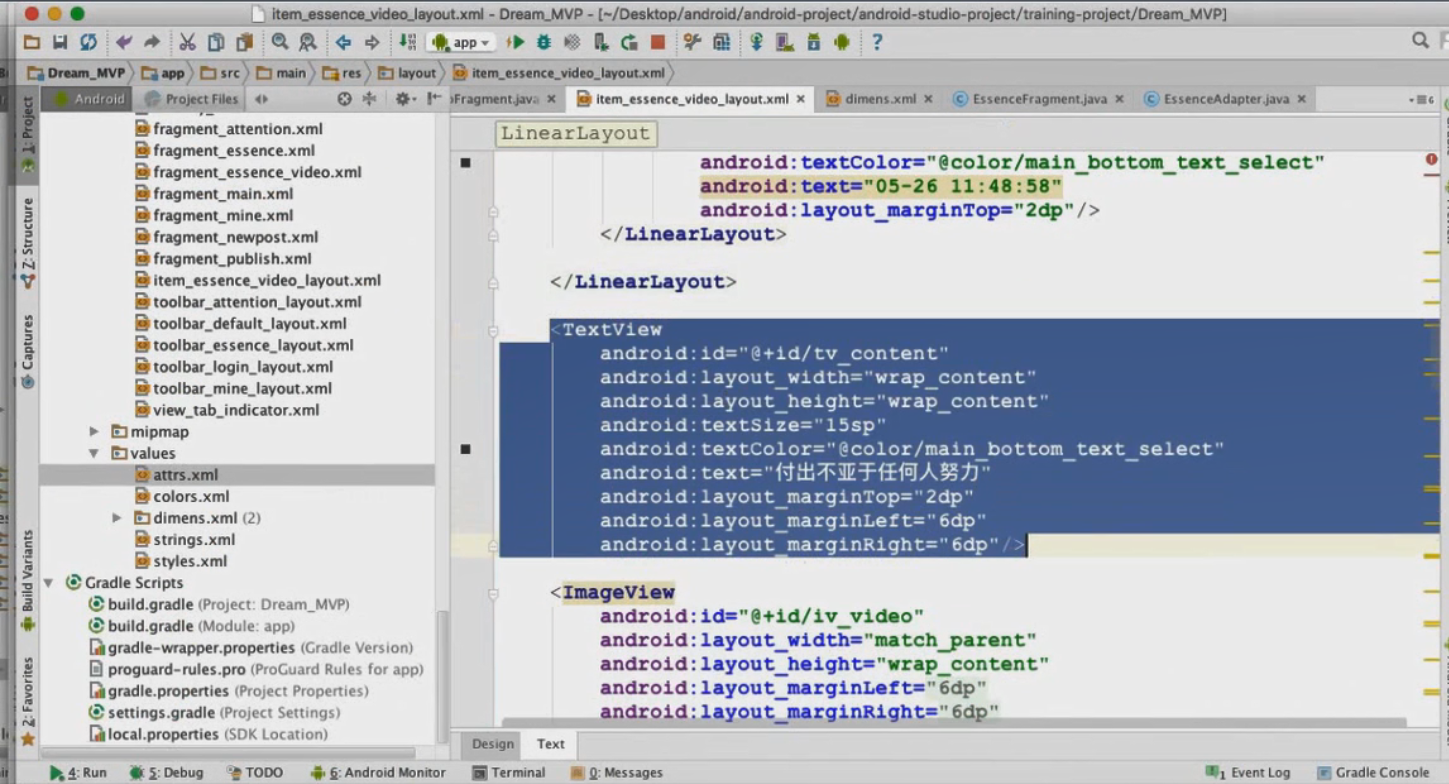Viewport: 1449px width, 784px height.
Task: Open colors.xml from the values folder
Action: 191,497
